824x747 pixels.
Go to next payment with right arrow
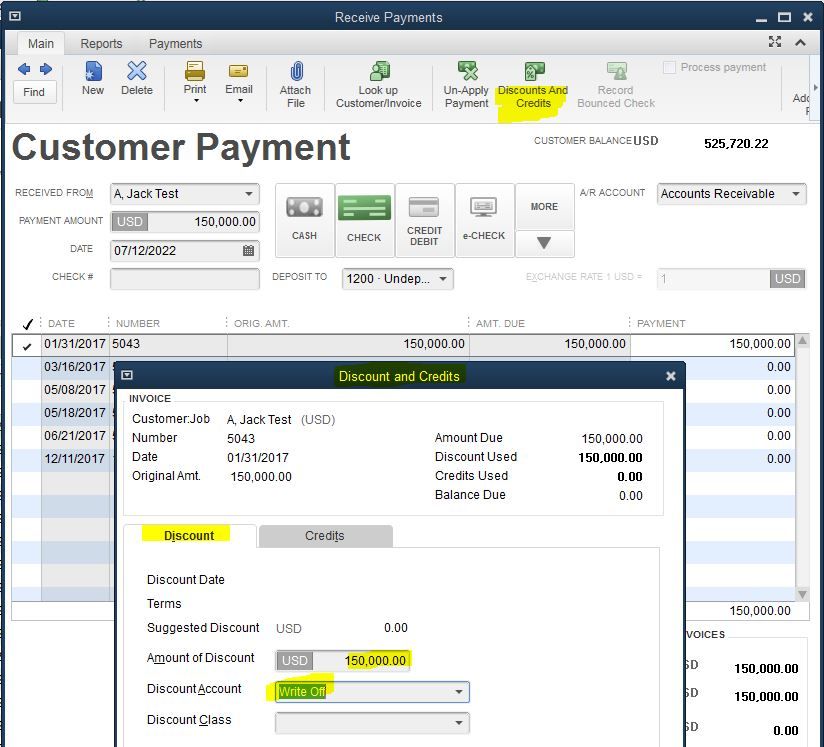tap(46, 69)
